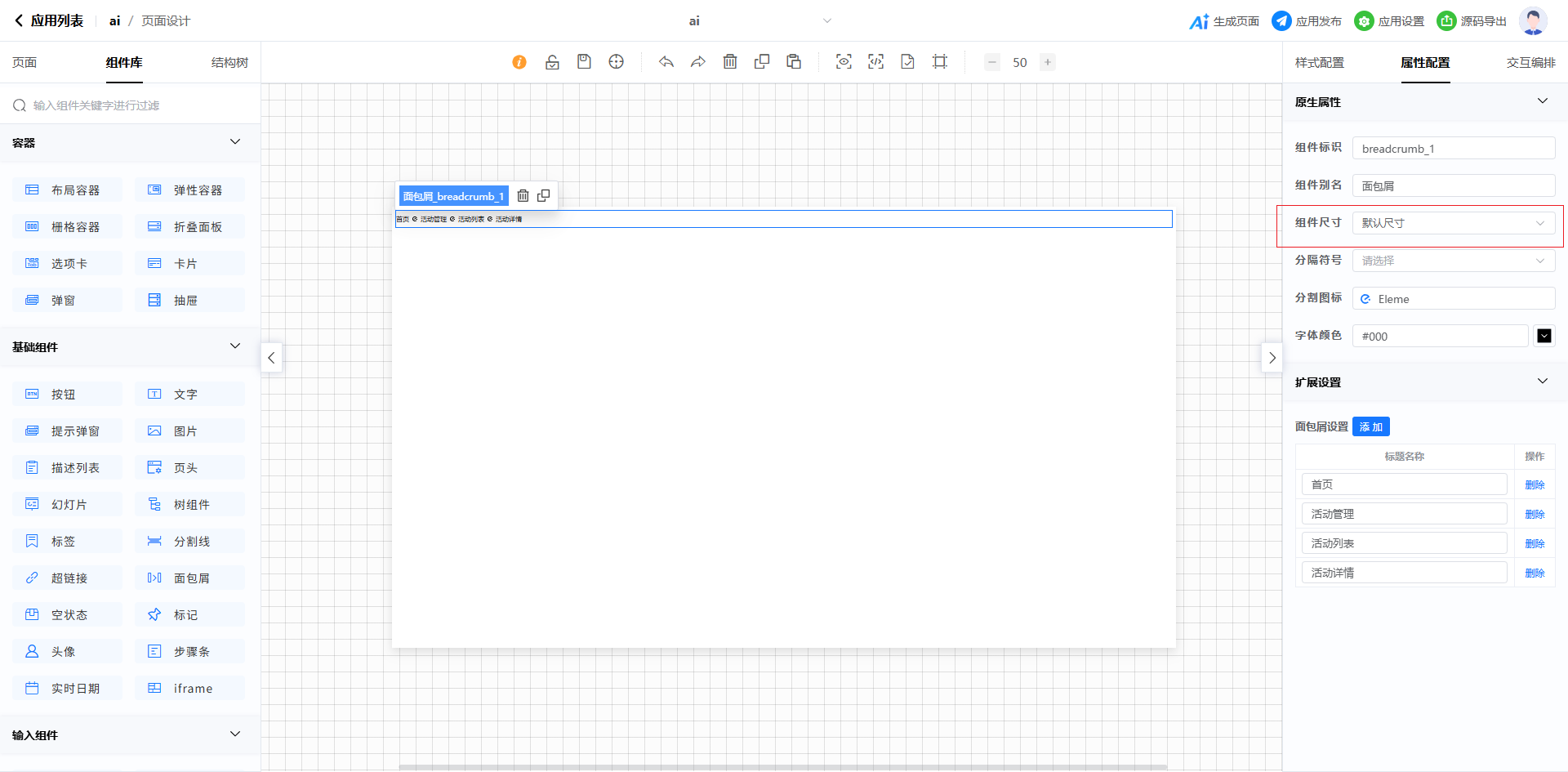Click the paste clipboard toolbar icon
1568x772 pixels.
pyautogui.click(x=794, y=62)
